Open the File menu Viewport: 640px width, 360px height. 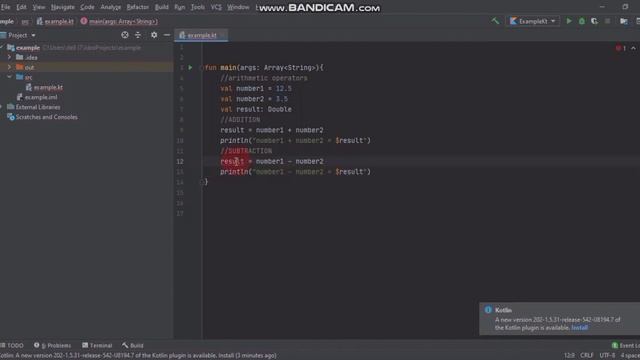(x=6, y=7)
